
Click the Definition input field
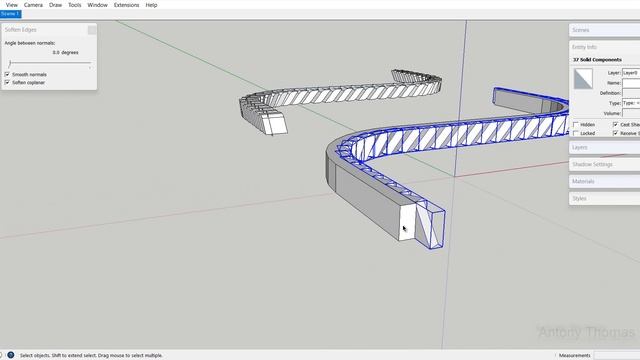pyautogui.click(x=631, y=93)
